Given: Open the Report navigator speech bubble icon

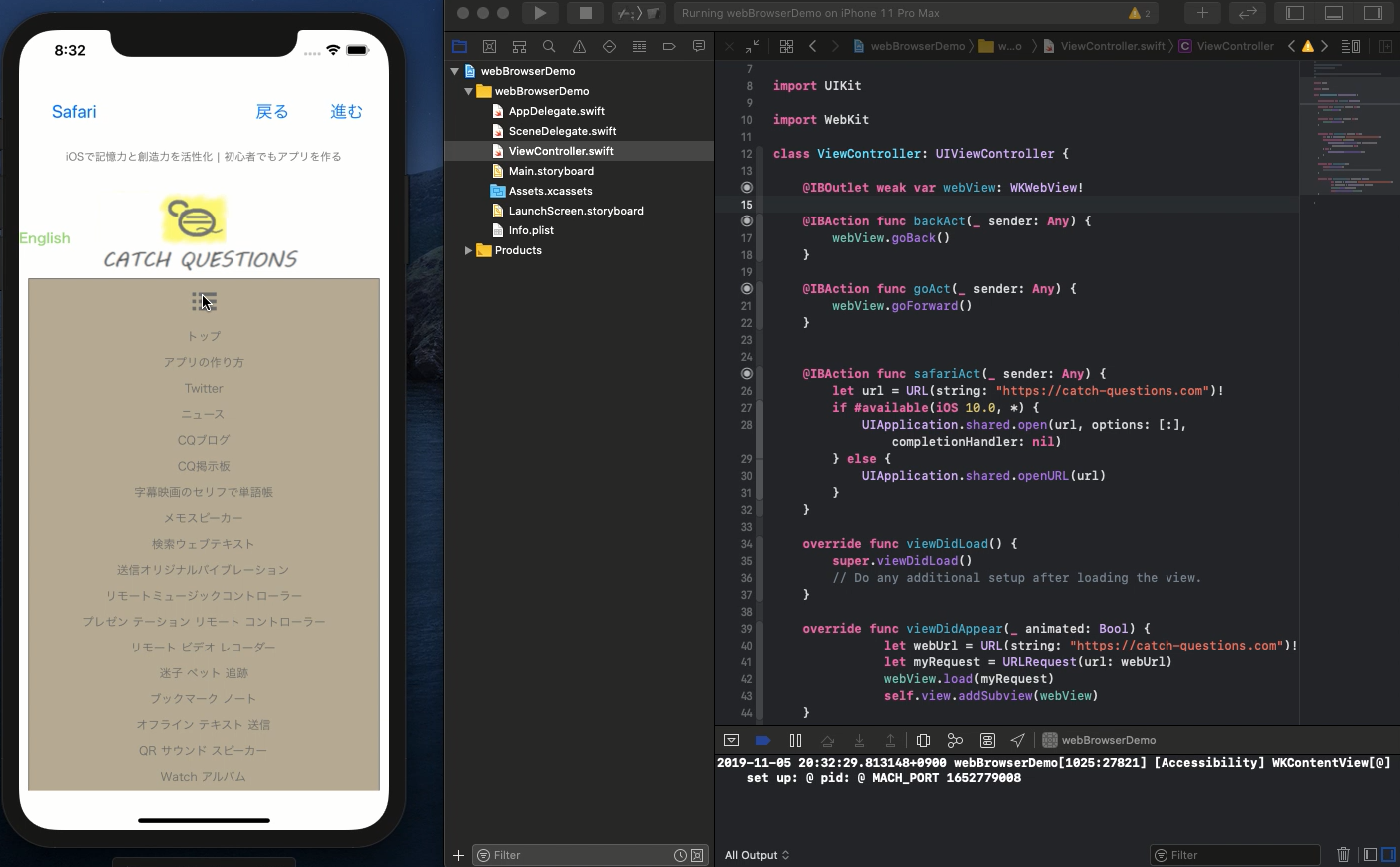Looking at the screenshot, I should [x=699, y=46].
